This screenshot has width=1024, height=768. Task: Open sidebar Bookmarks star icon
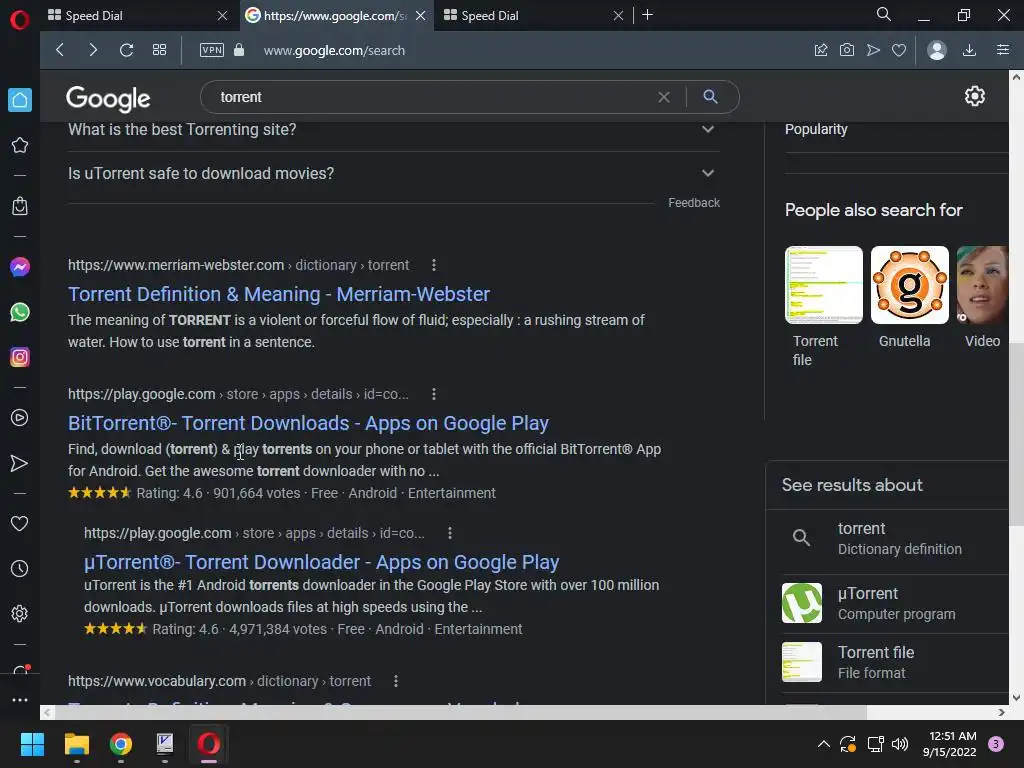[20, 145]
